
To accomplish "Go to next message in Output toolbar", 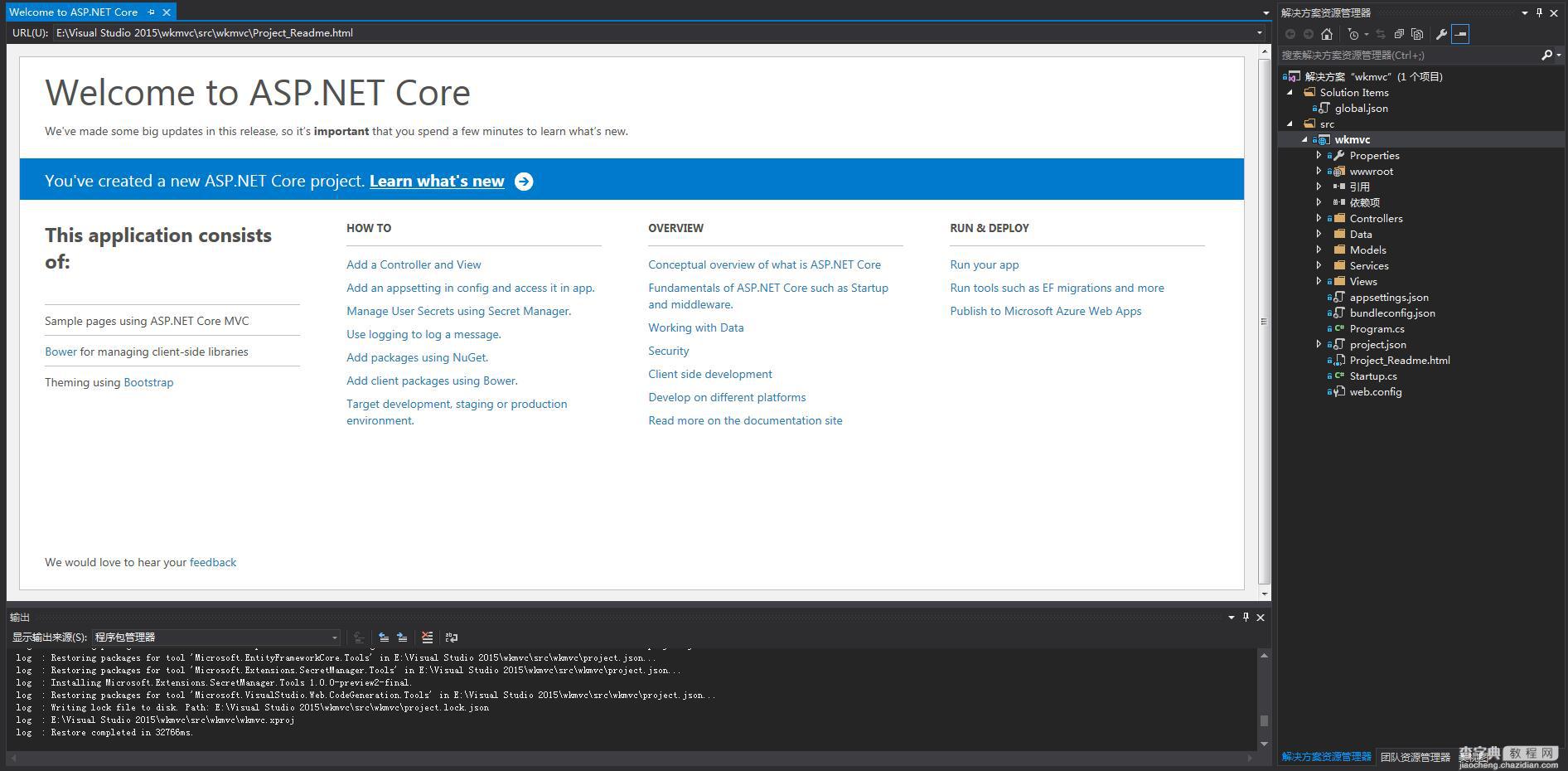I will tap(402, 638).
